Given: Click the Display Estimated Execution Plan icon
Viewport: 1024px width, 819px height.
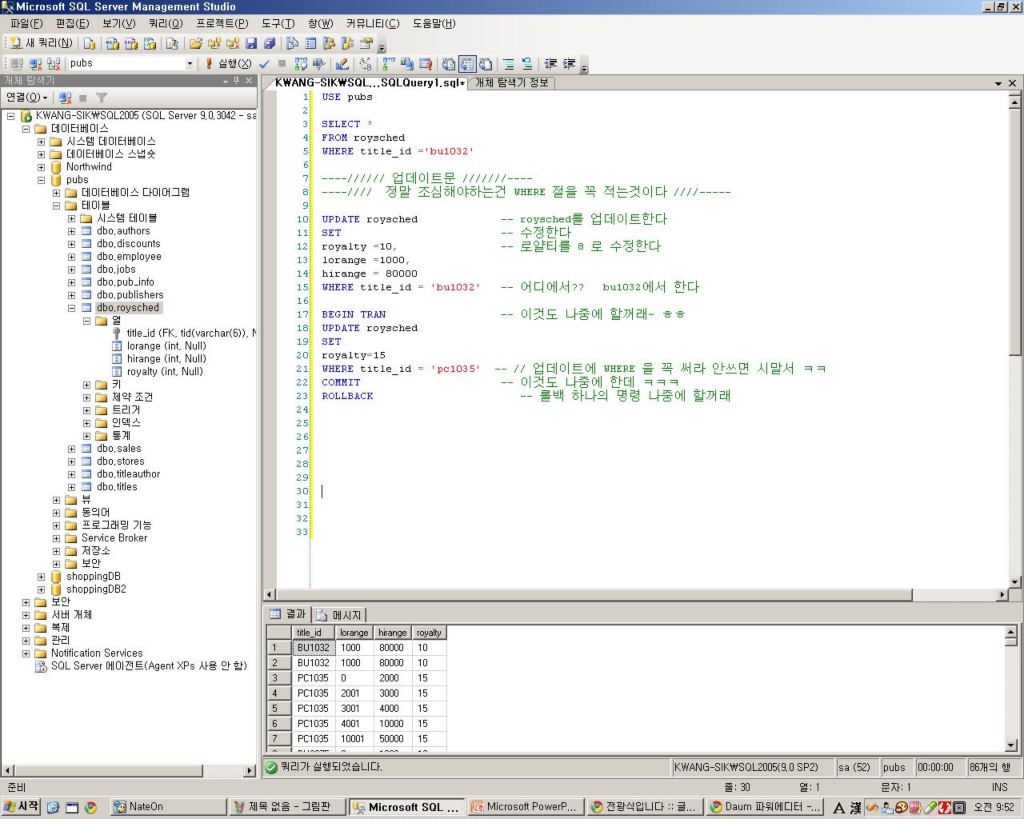Looking at the screenshot, I should click(300, 63).
